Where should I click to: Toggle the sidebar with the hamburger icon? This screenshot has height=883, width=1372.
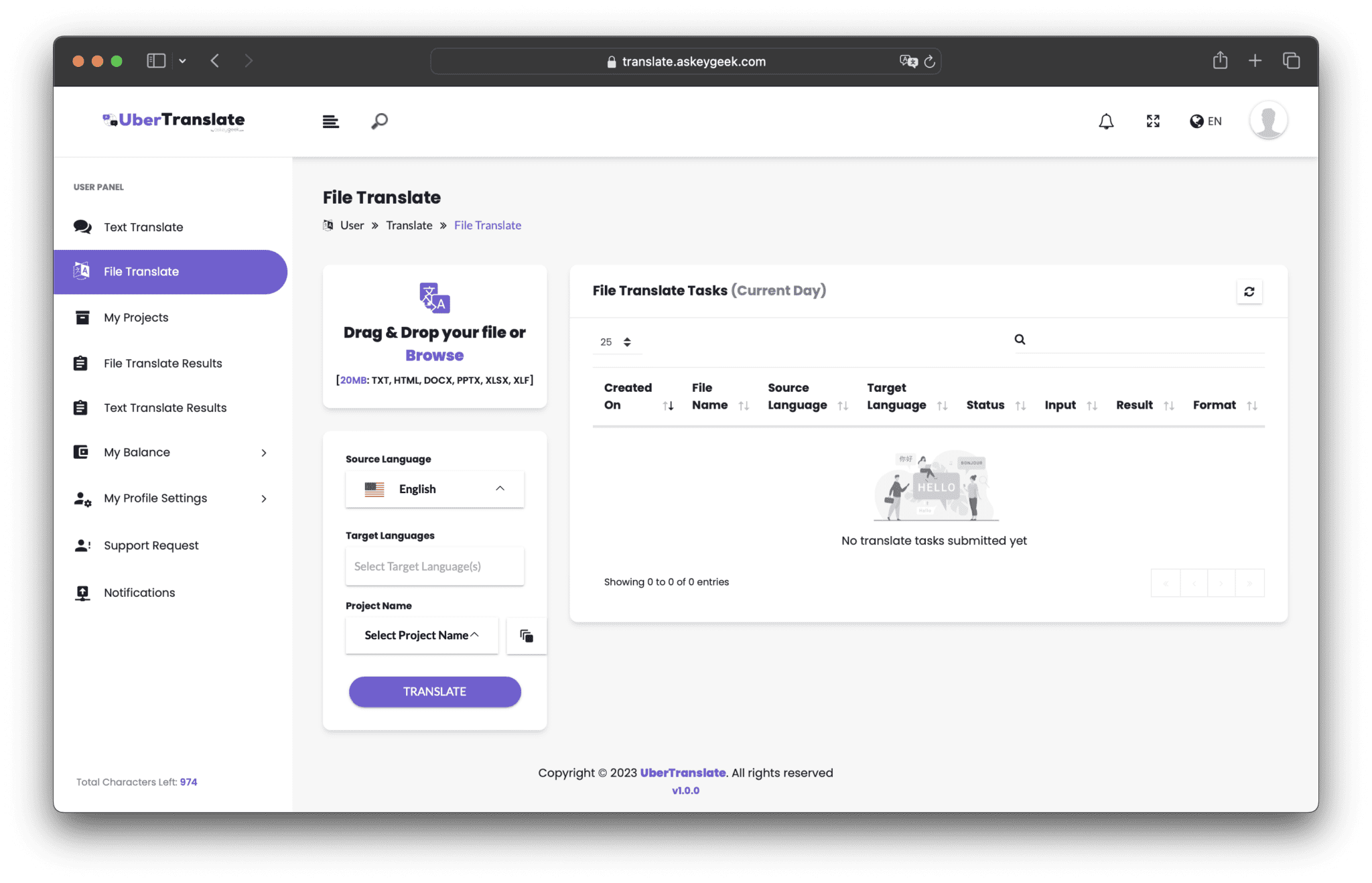(x=330, y=121)
